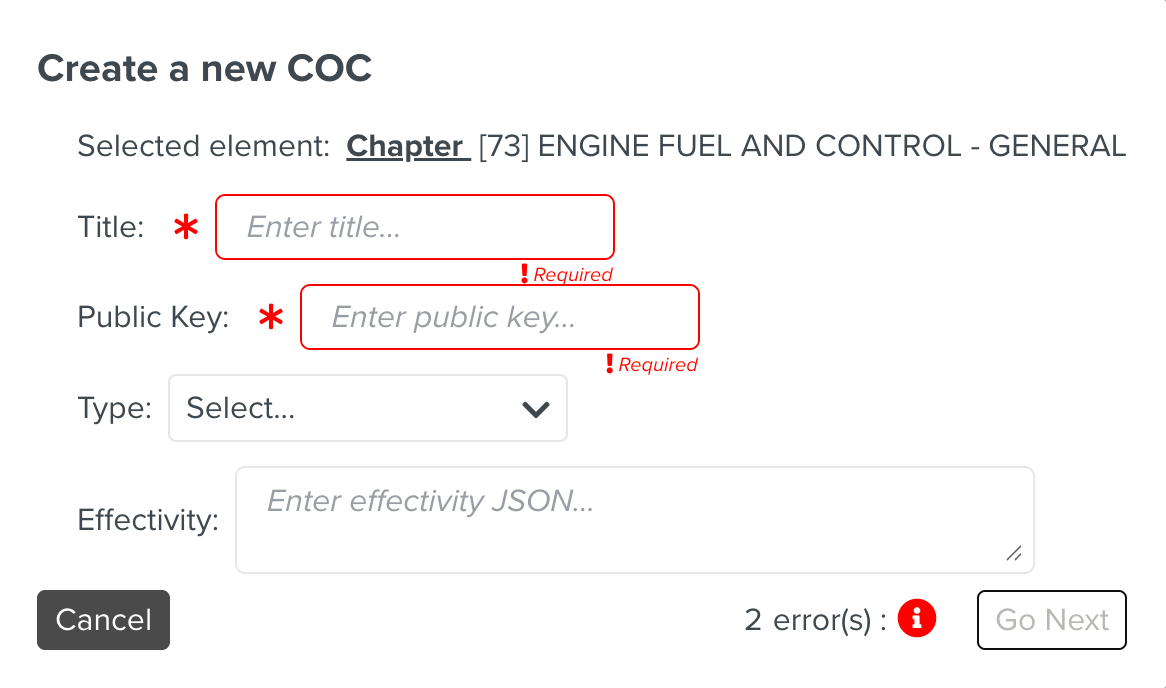Open the underlined Chapter link
The image size is (1166, 688).
[406, 146]
